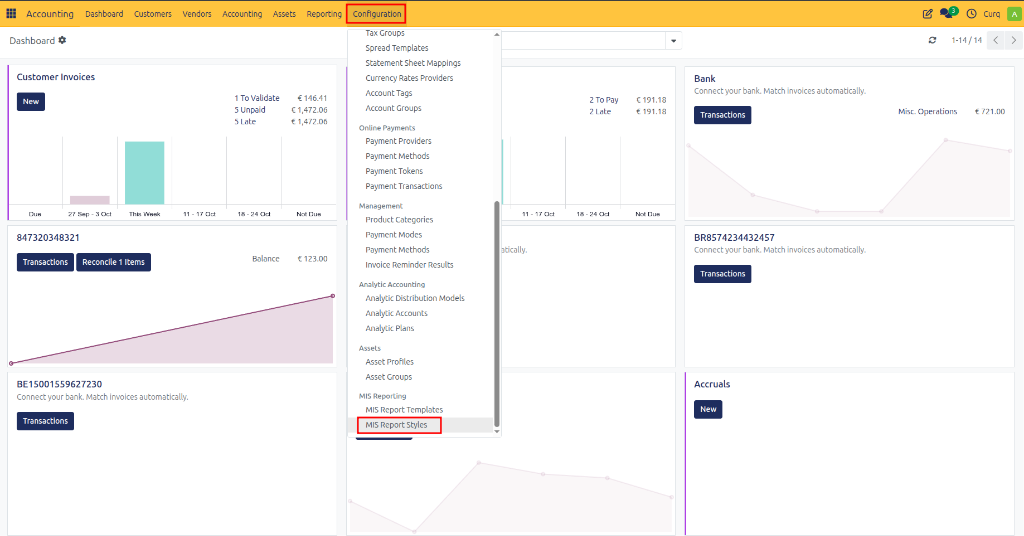Click Misc. Operations link
The width and height of the screenshot is (1024, 536).
pyautogui.click(x=927, y=112)
